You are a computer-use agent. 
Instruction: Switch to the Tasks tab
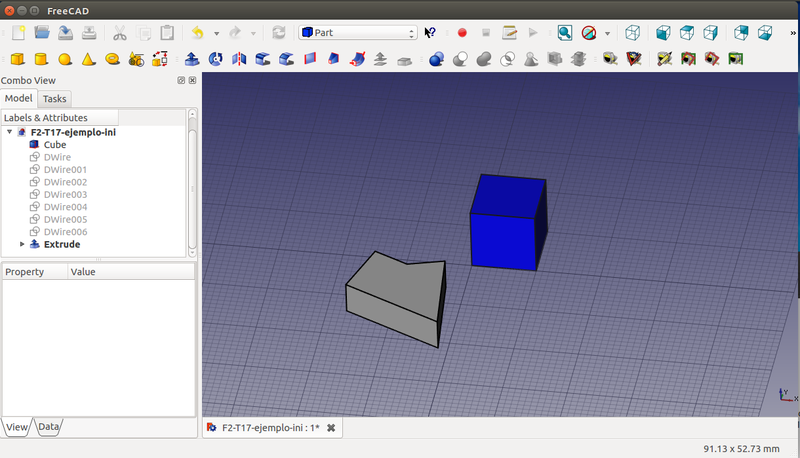tap(54, 99)
